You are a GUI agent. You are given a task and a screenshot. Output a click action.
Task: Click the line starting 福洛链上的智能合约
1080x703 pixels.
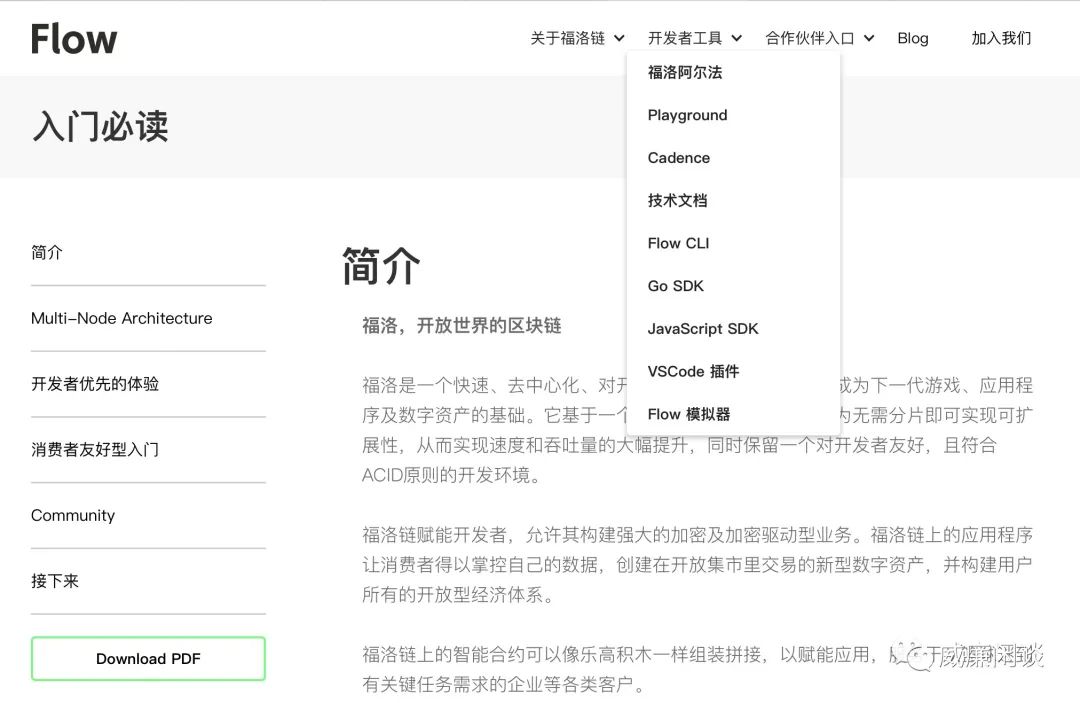pyautogui.click(x=698, y=654)
